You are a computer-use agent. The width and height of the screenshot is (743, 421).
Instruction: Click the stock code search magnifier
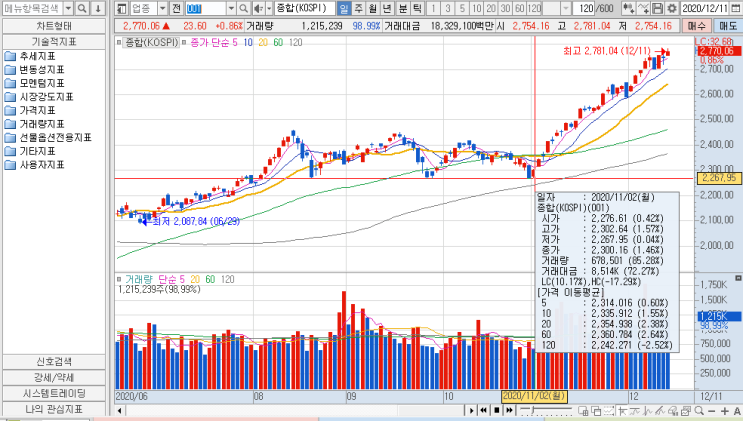pyautogui.click(x=243, y=8)
